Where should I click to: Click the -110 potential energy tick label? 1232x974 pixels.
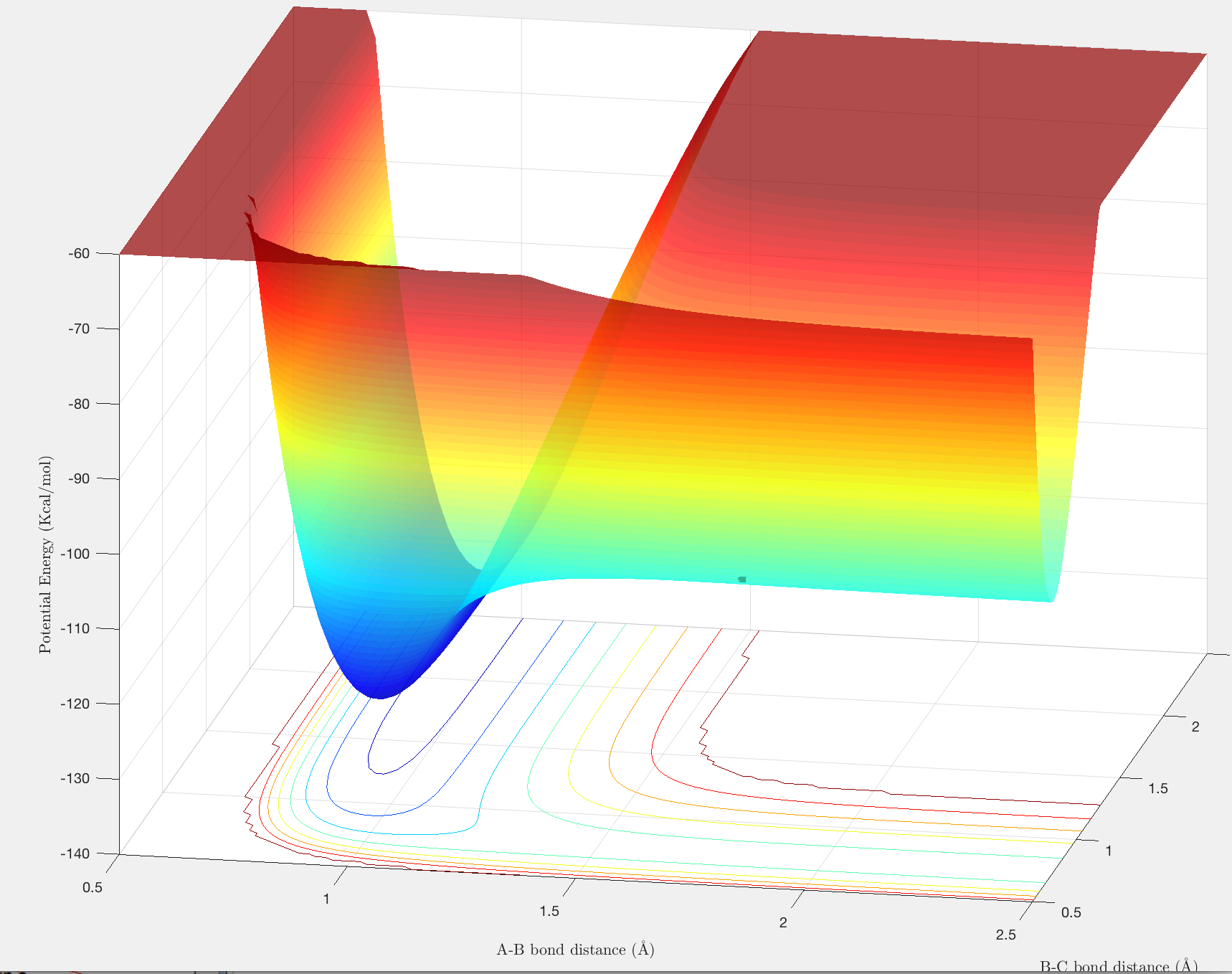76,628
